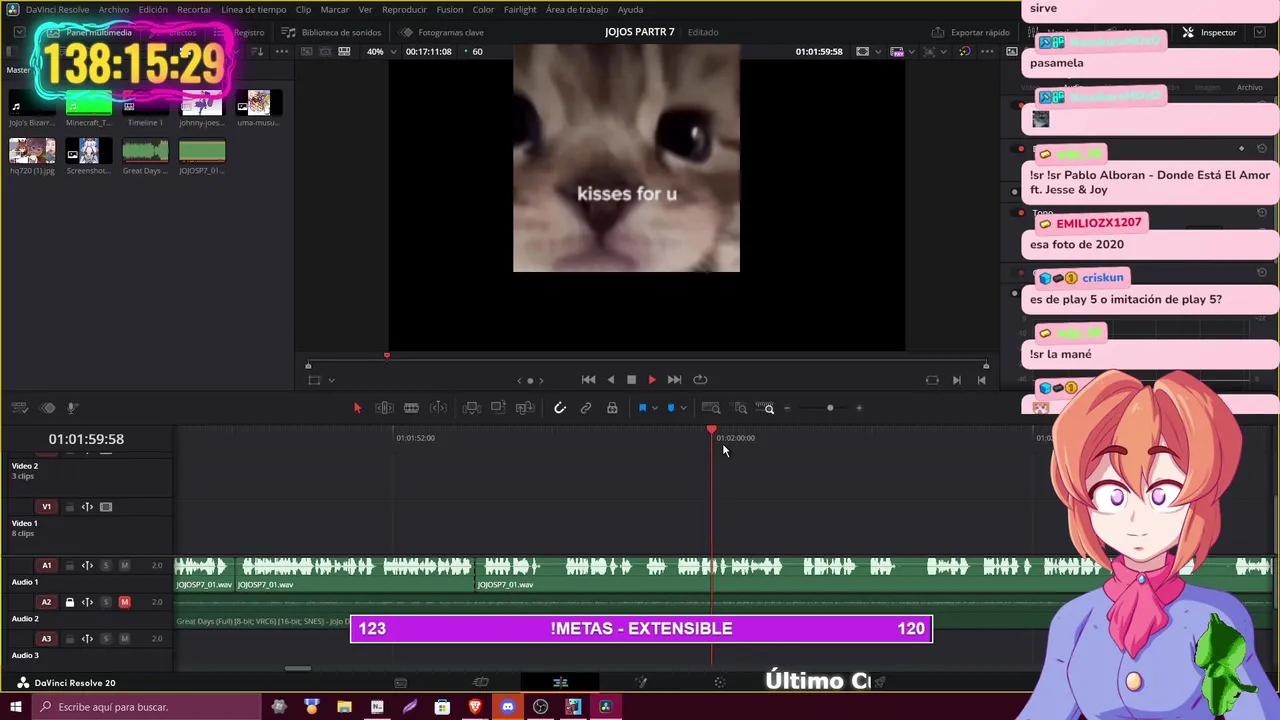Add a blue flag to the clip
Screen dimensions: 1280x720
642,408
